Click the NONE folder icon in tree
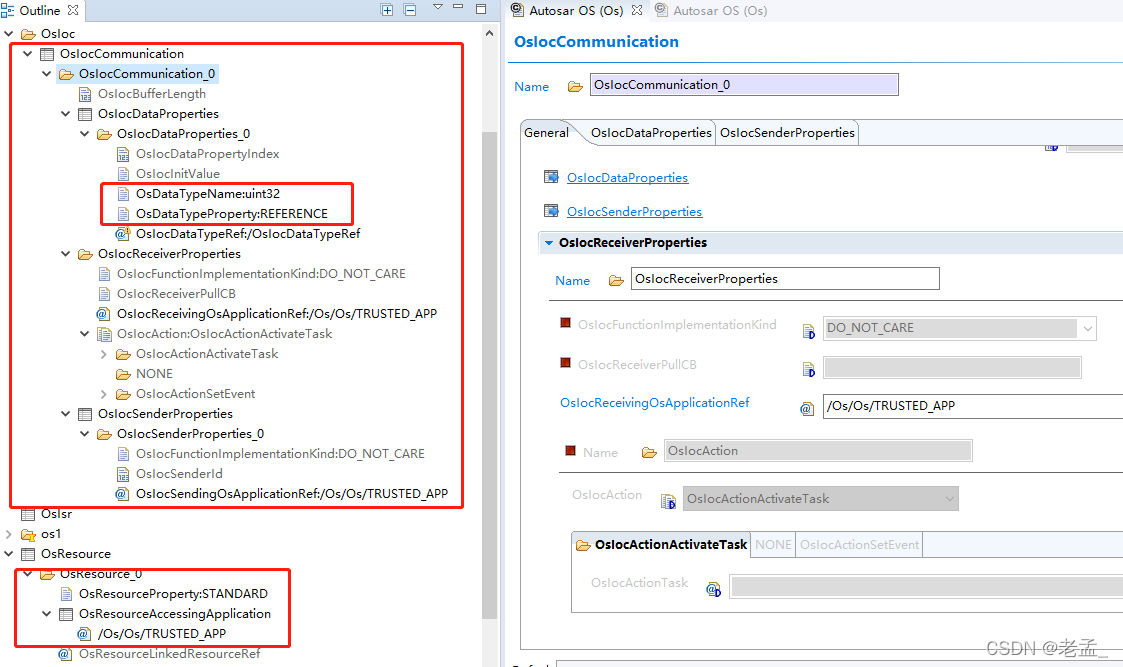The width and height of the screenshot is (1123, 667). point(123,374)
